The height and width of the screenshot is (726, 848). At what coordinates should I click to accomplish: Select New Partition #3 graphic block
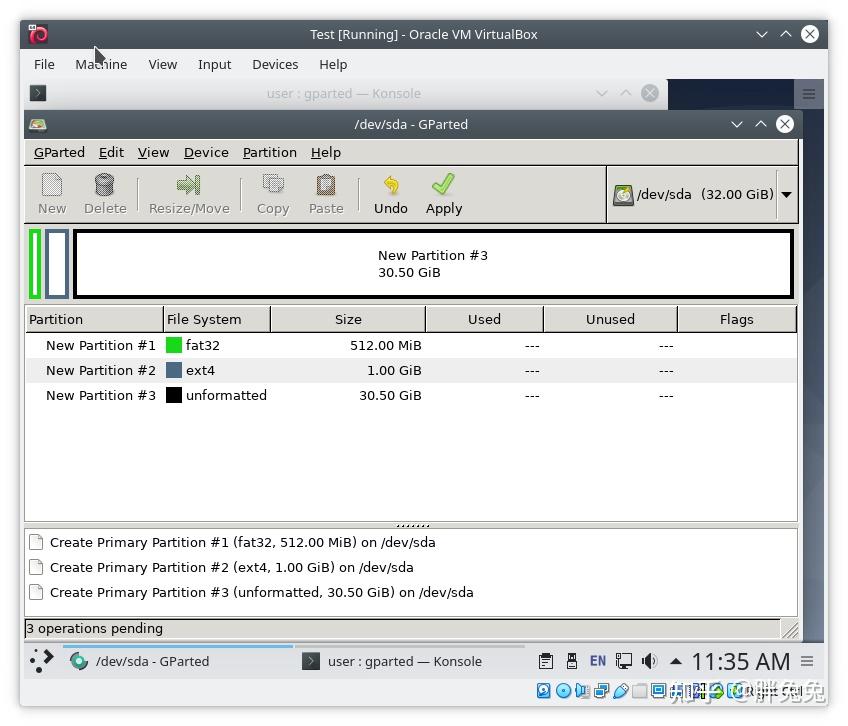point(433,264)
